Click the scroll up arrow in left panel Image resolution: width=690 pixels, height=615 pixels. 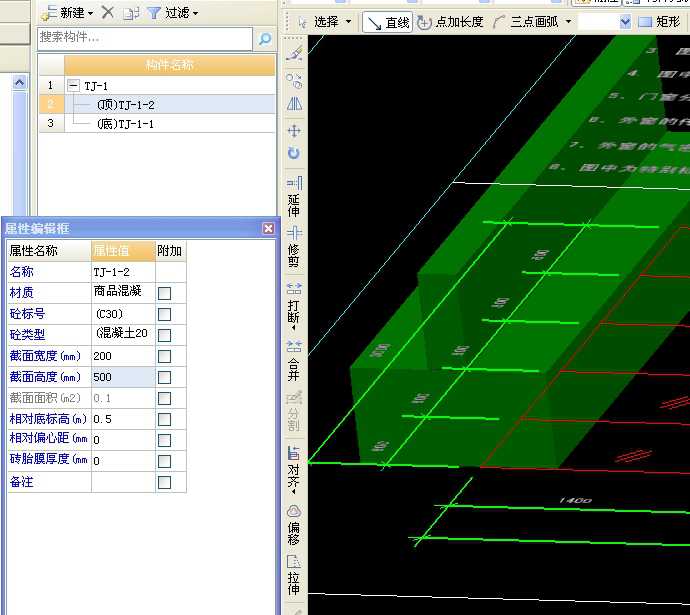19,82
